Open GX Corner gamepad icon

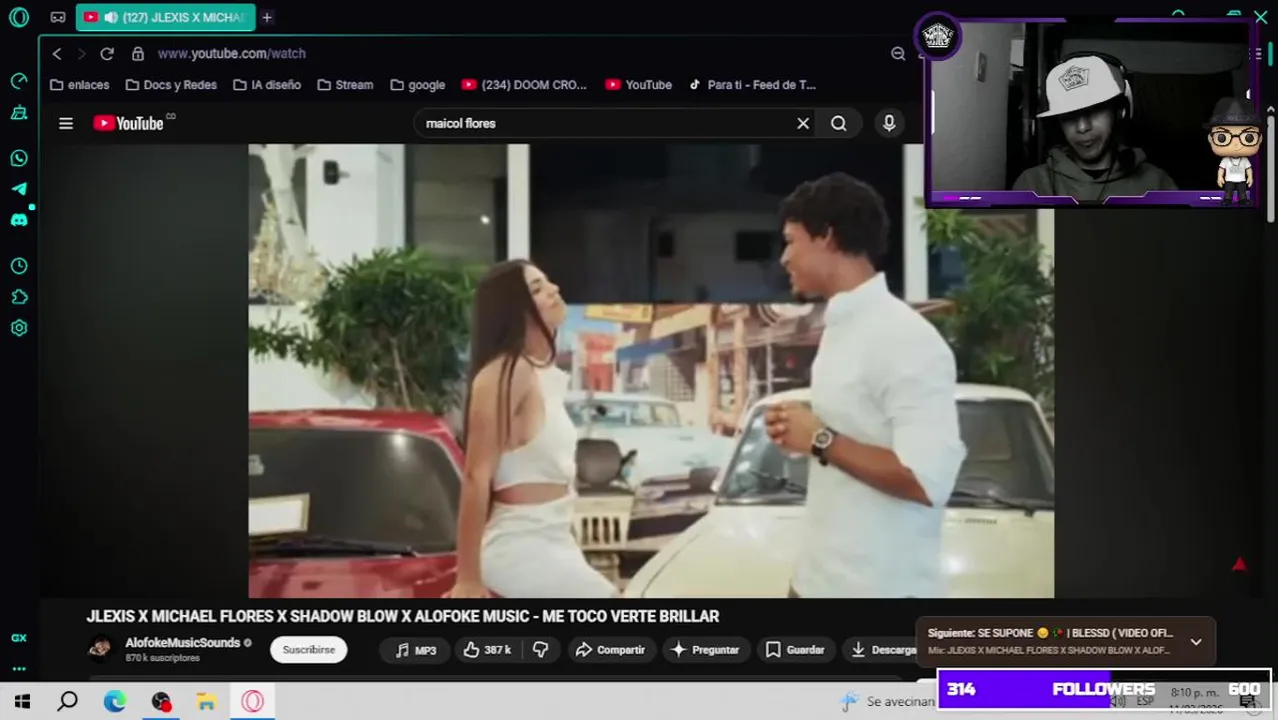click(58, 17)
